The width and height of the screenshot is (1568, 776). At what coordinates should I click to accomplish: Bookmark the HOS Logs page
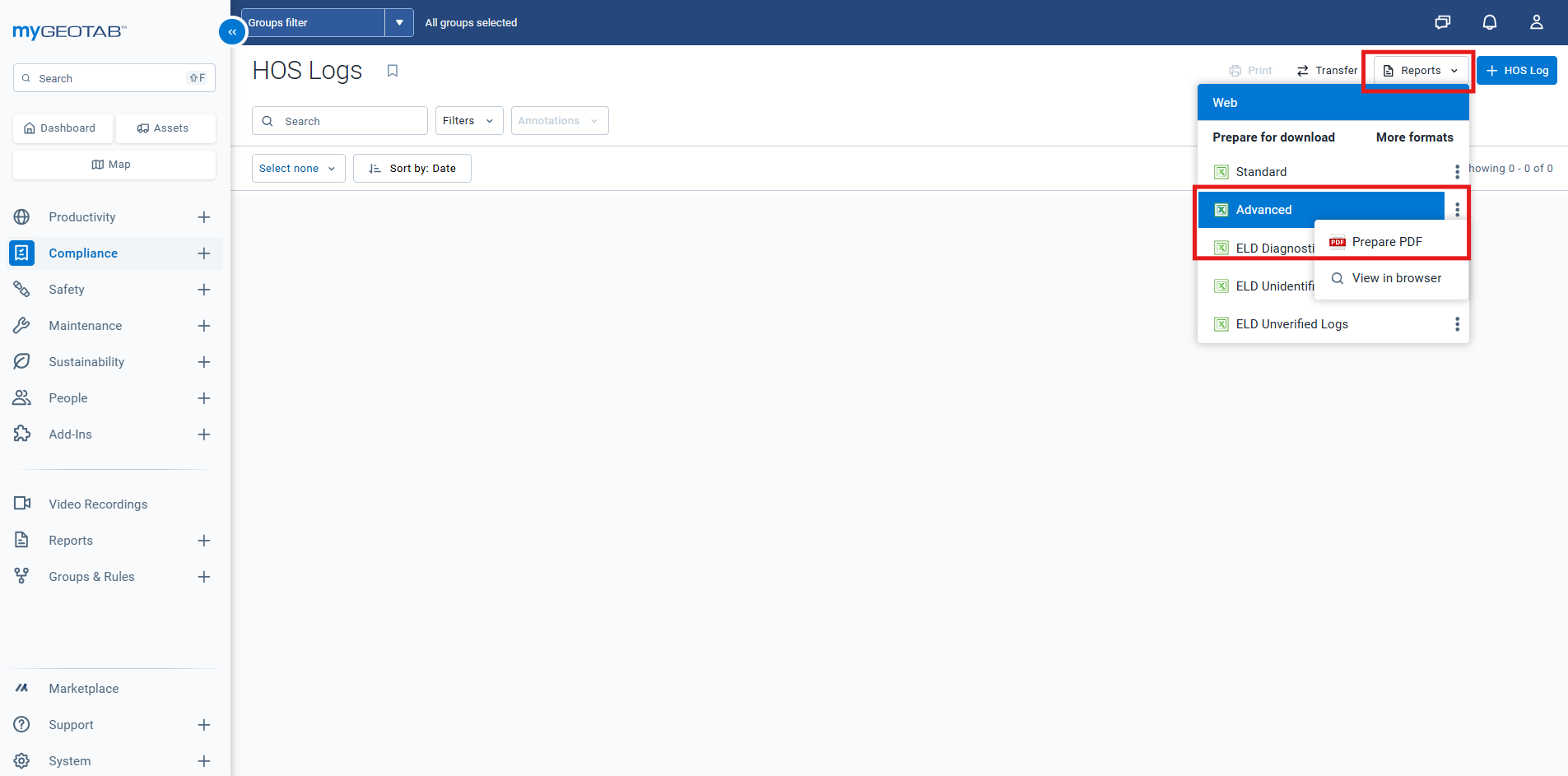(393, 71)
